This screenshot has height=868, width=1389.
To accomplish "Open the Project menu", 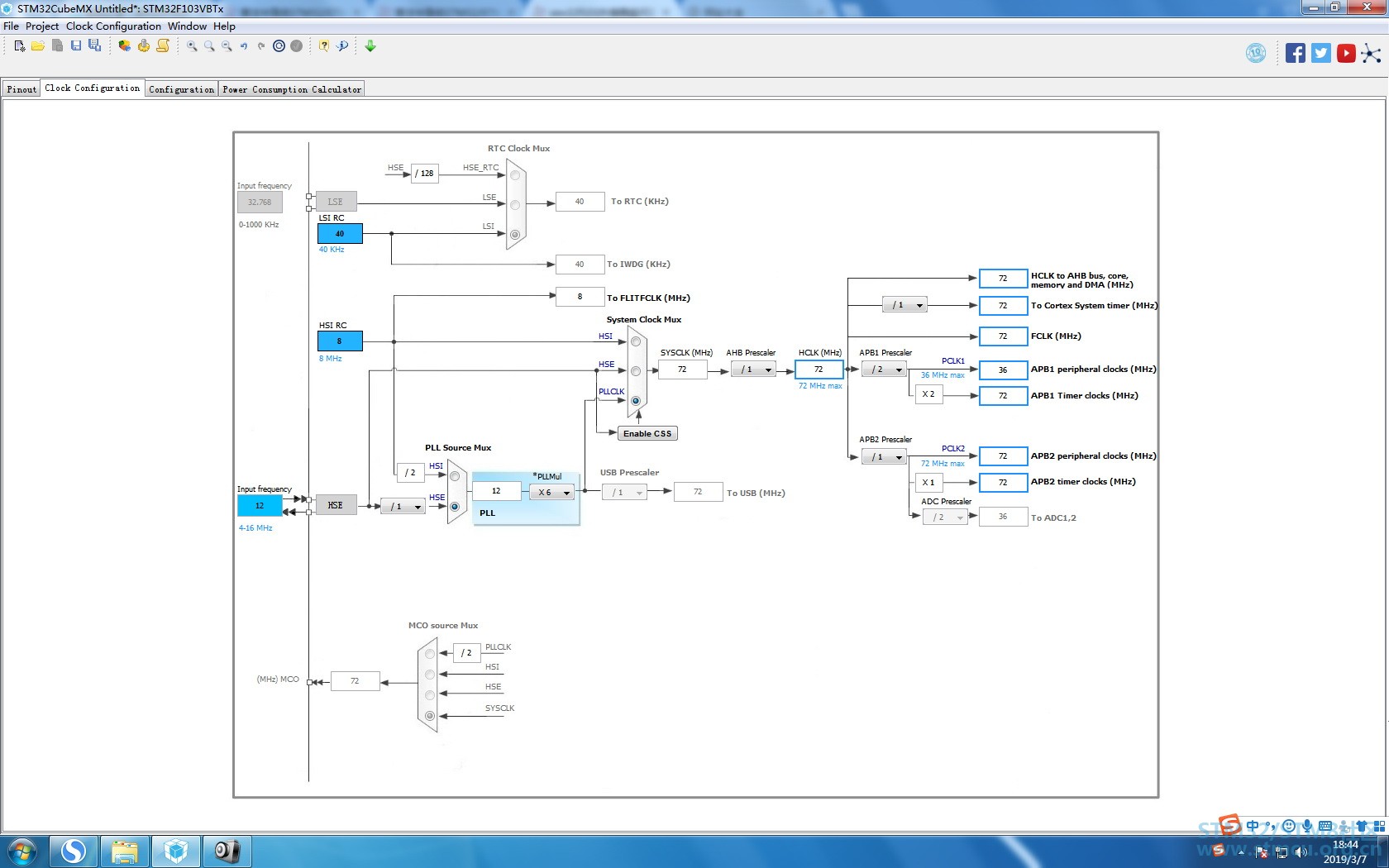I will 42,26.
